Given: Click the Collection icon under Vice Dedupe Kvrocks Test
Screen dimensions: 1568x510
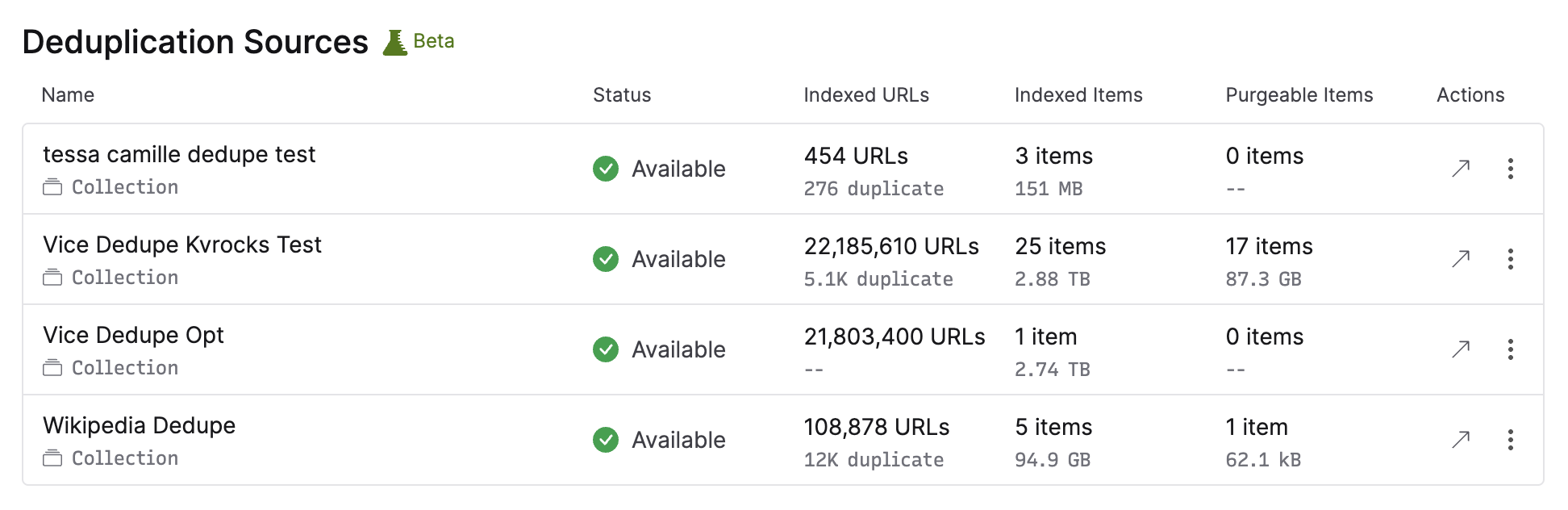Looking at the screenshot, I should (x=53, y=277).
